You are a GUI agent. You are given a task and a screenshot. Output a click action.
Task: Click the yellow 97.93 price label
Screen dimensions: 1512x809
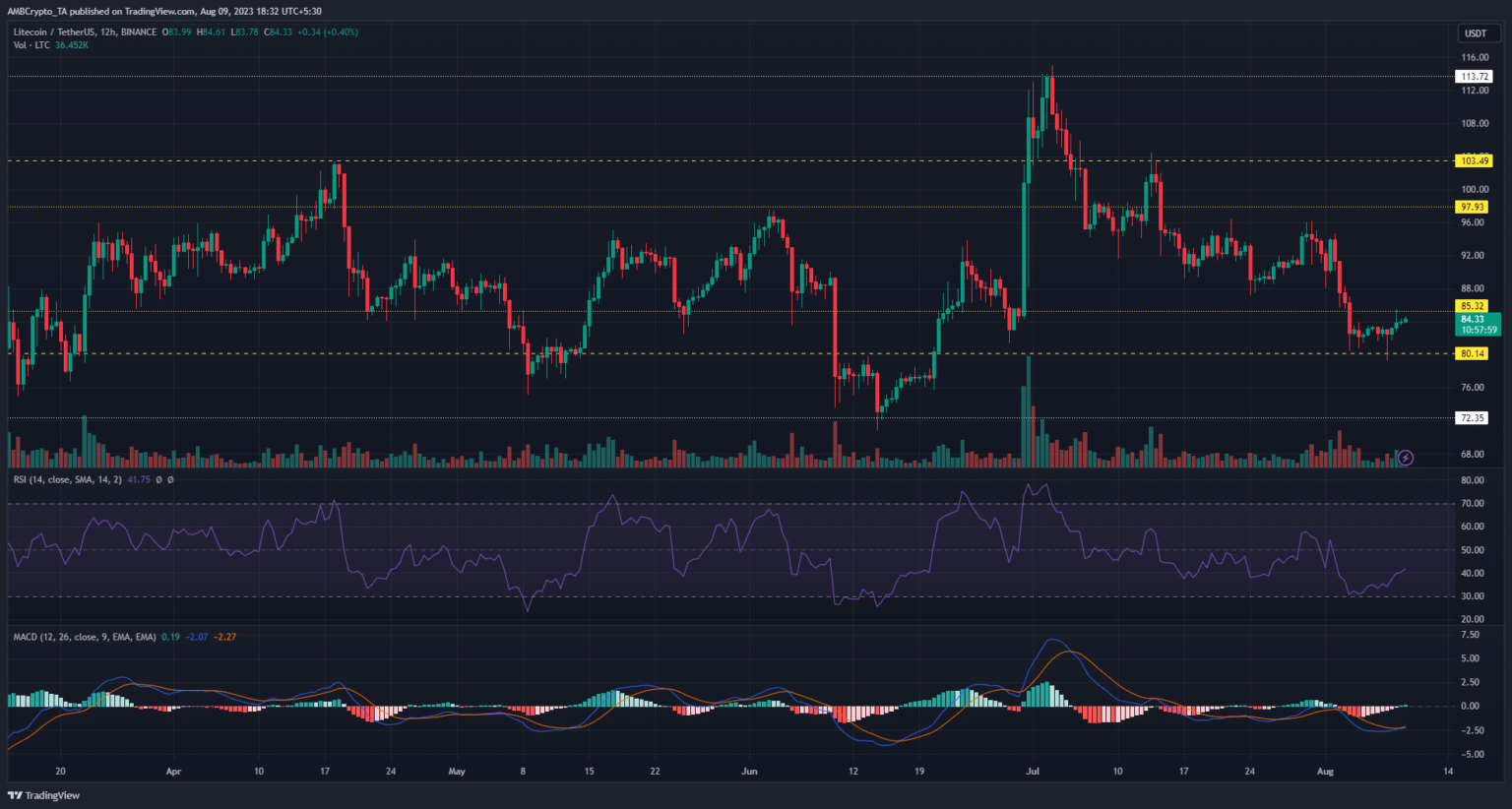(x=1473, y=207)
